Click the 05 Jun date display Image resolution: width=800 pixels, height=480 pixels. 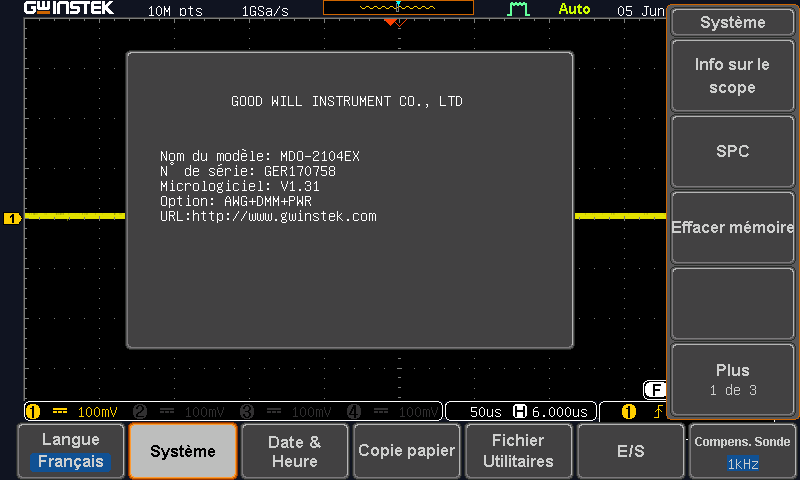(640, 11)
